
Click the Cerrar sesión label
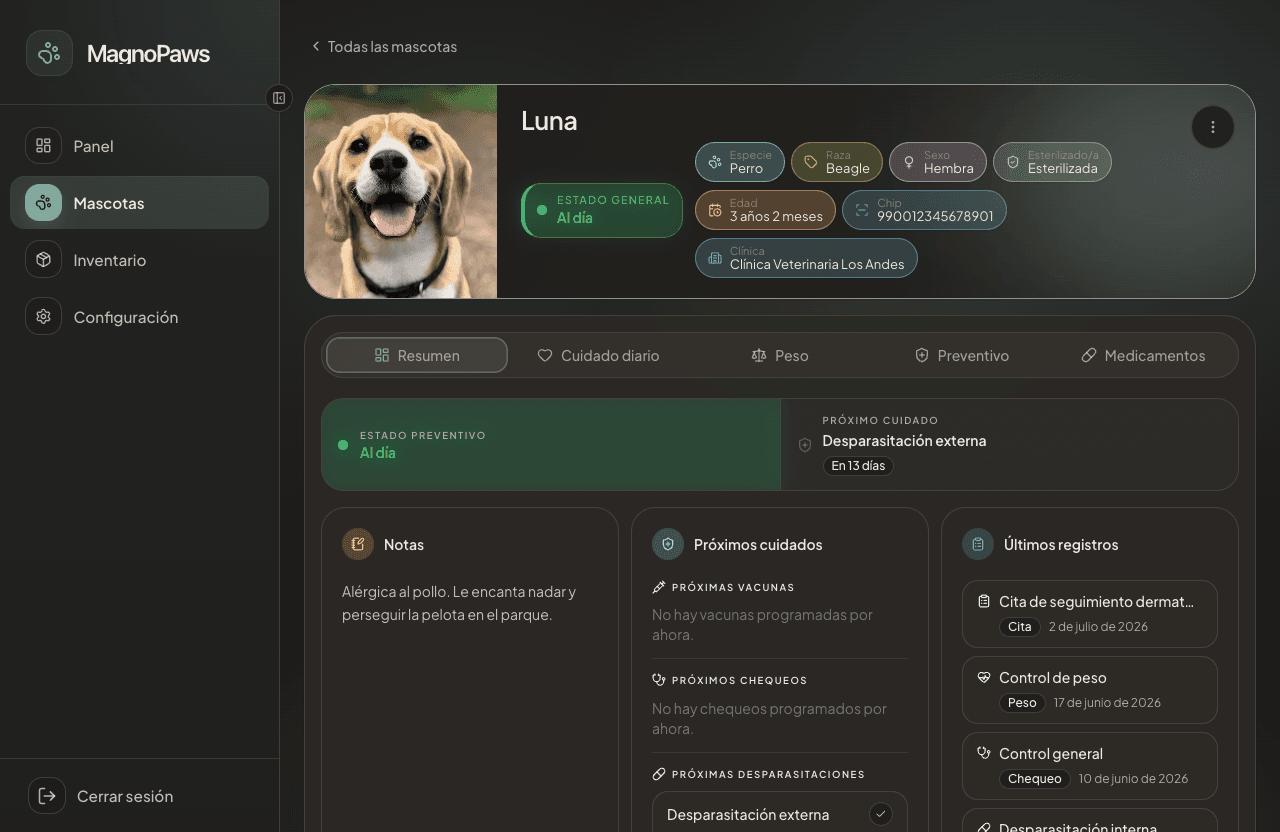click(x=125, y=796)
